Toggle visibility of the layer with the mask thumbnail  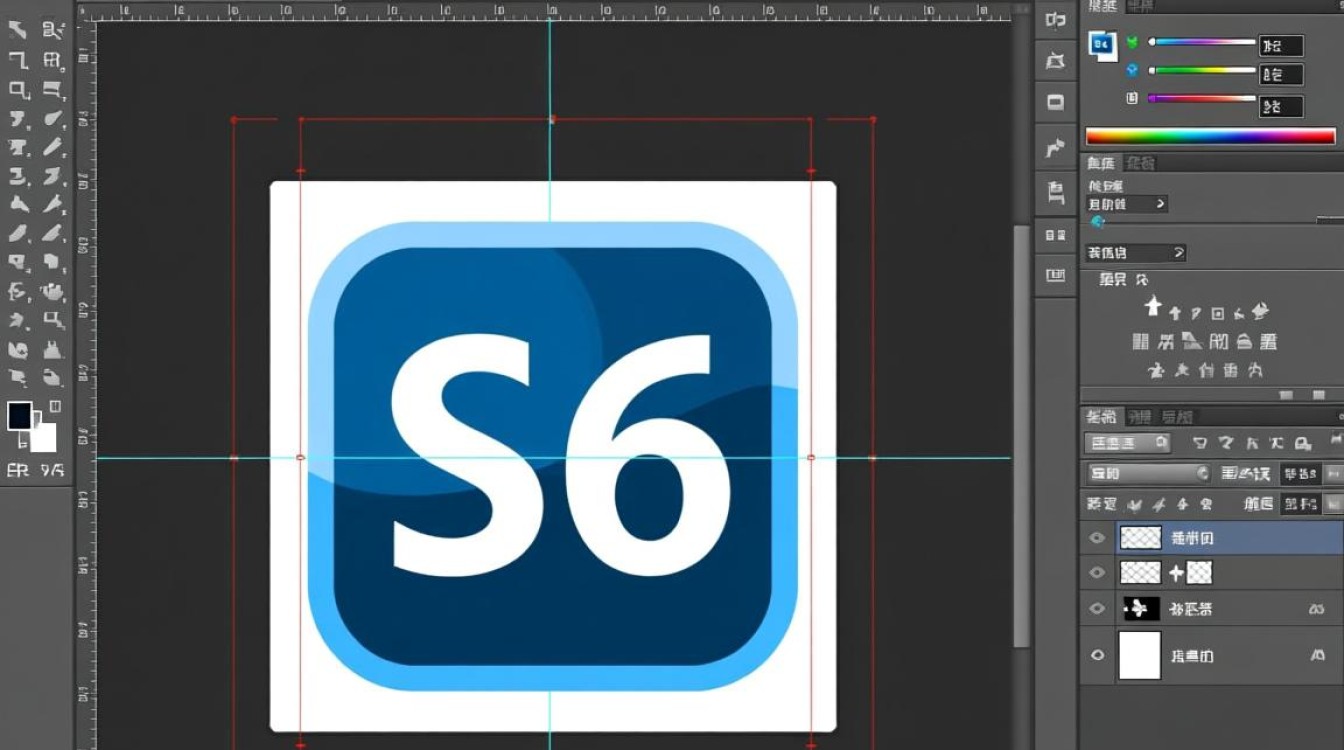pos(1097,573)
